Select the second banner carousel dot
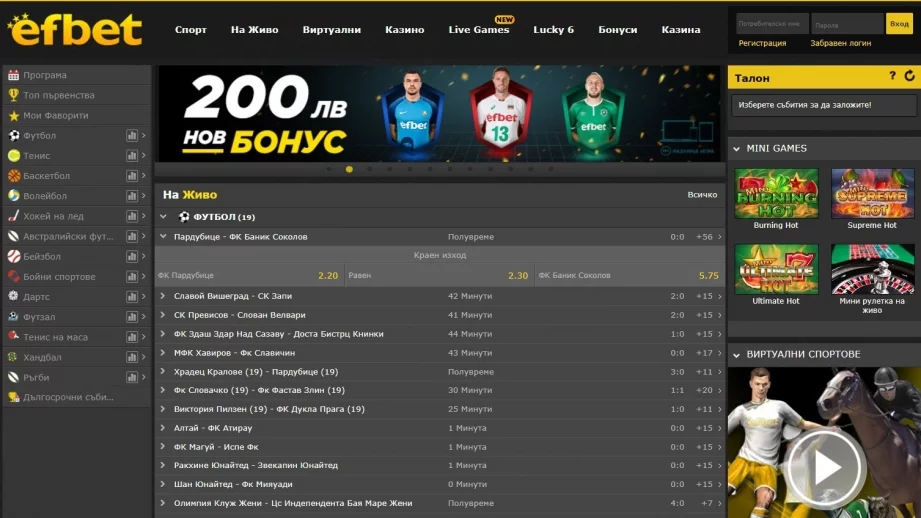 click(x=349, y=169)
